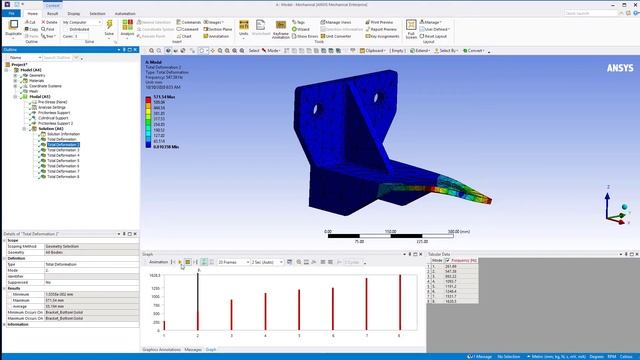The height and width of the screenshot is (360, 640).
Task: Click Show Errors in Tools group
Action: pyautogui.click(x=304, y=36)
